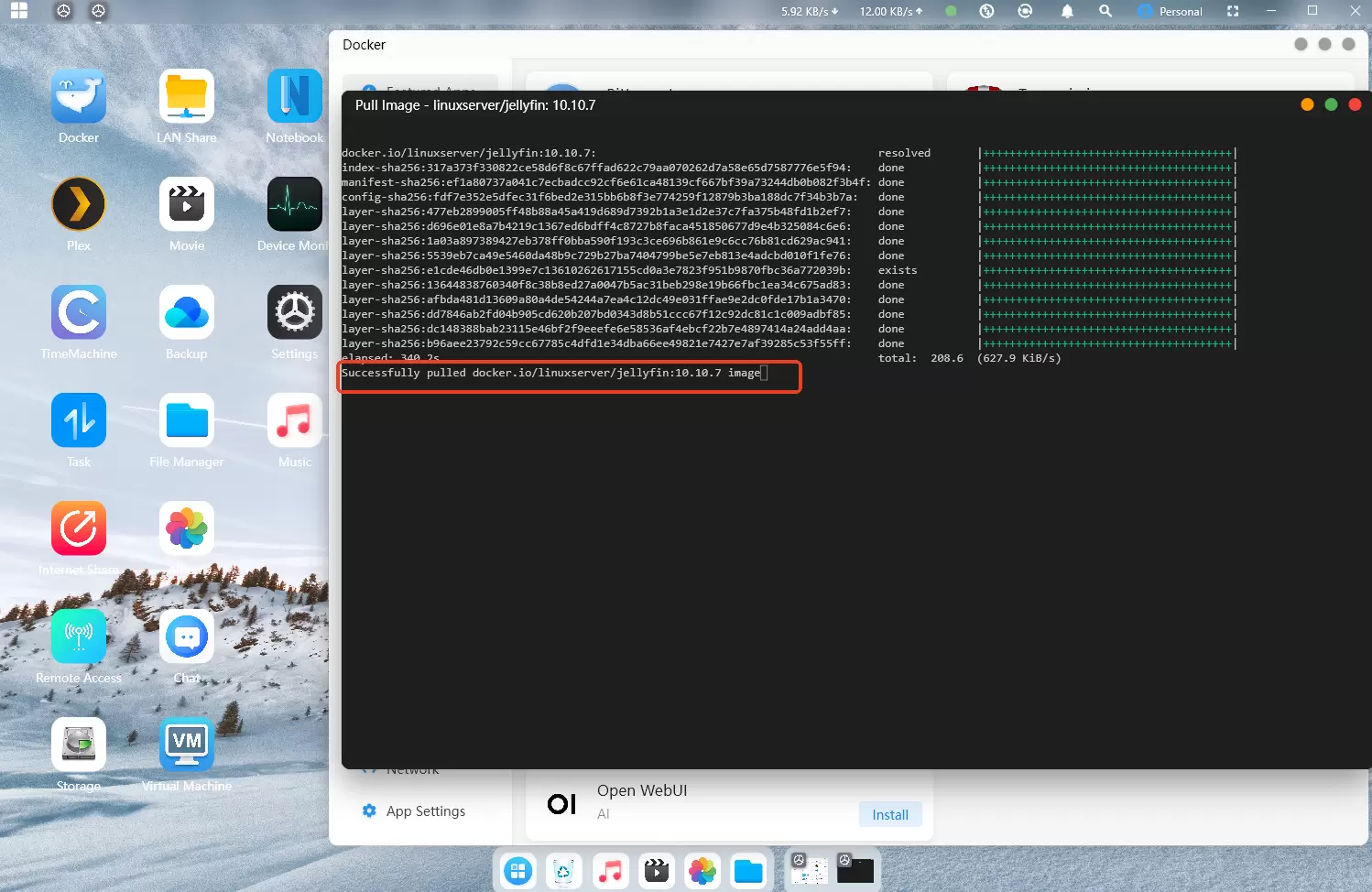The width and height of the screenshot is (1372, 892).
Task: Install the Open WebUI app
Action: [890, 814]
